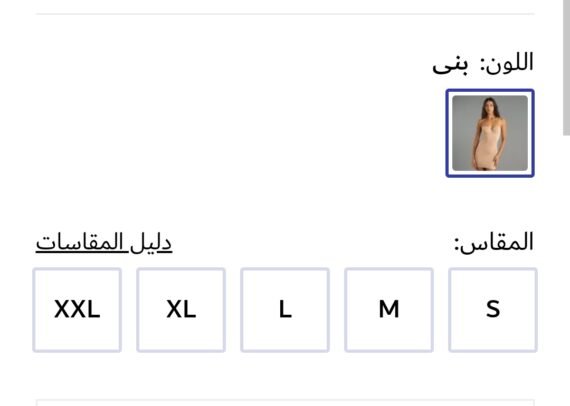Viewport: 570px width, 406px height.
Task: Tap the letter M inside its size box
Action: pos(389,309)
